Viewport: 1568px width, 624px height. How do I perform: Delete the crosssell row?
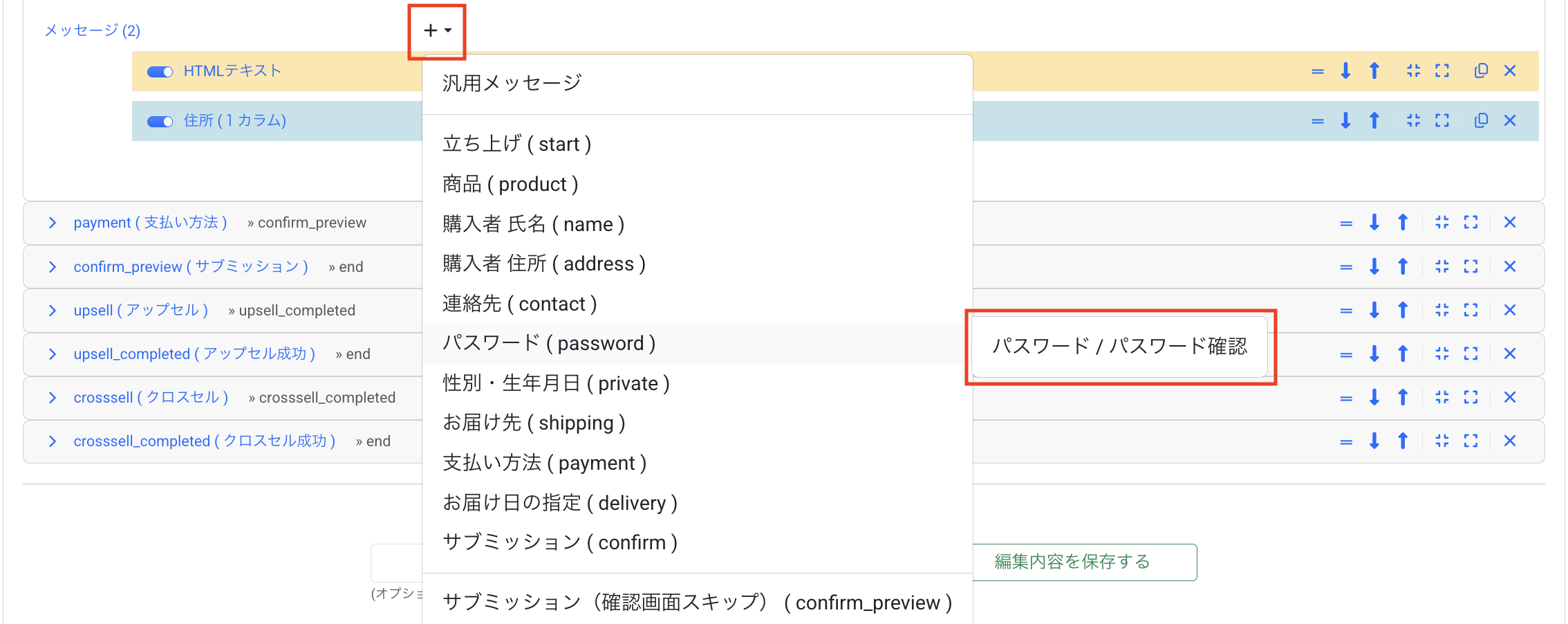1510,397
